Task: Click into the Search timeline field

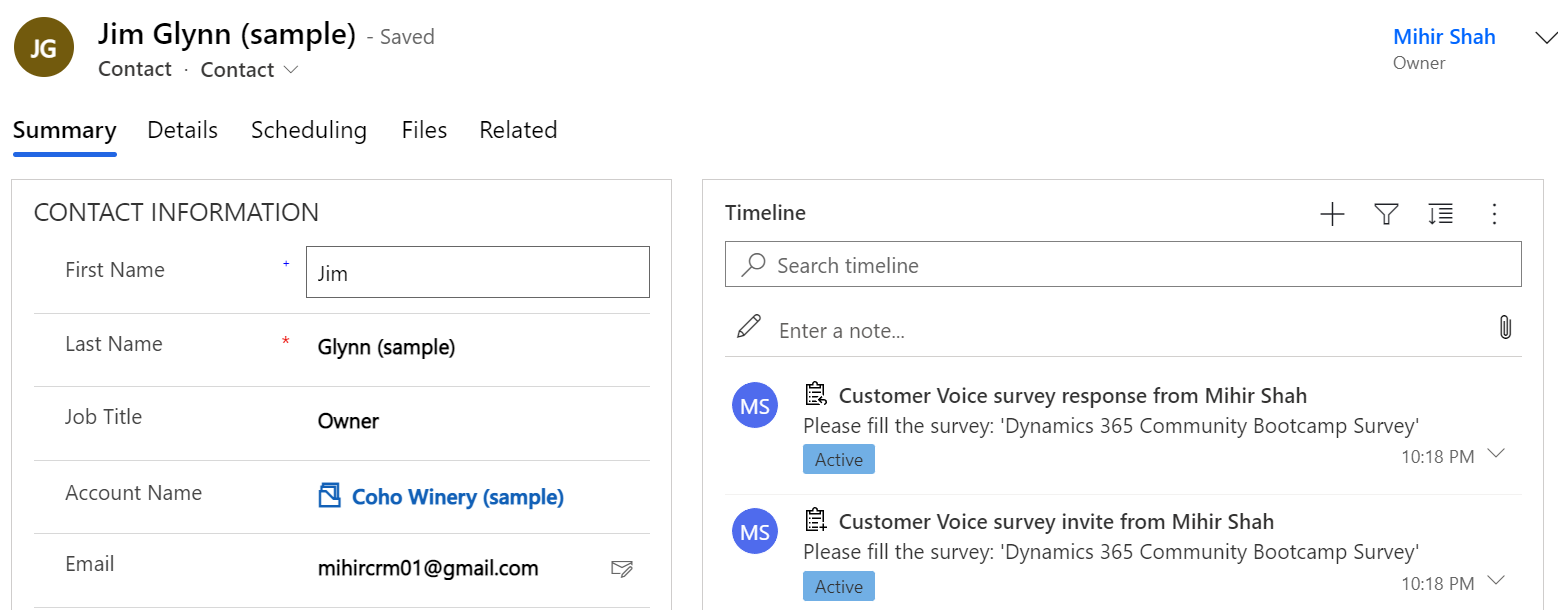Action: (x=1122, y=265)
